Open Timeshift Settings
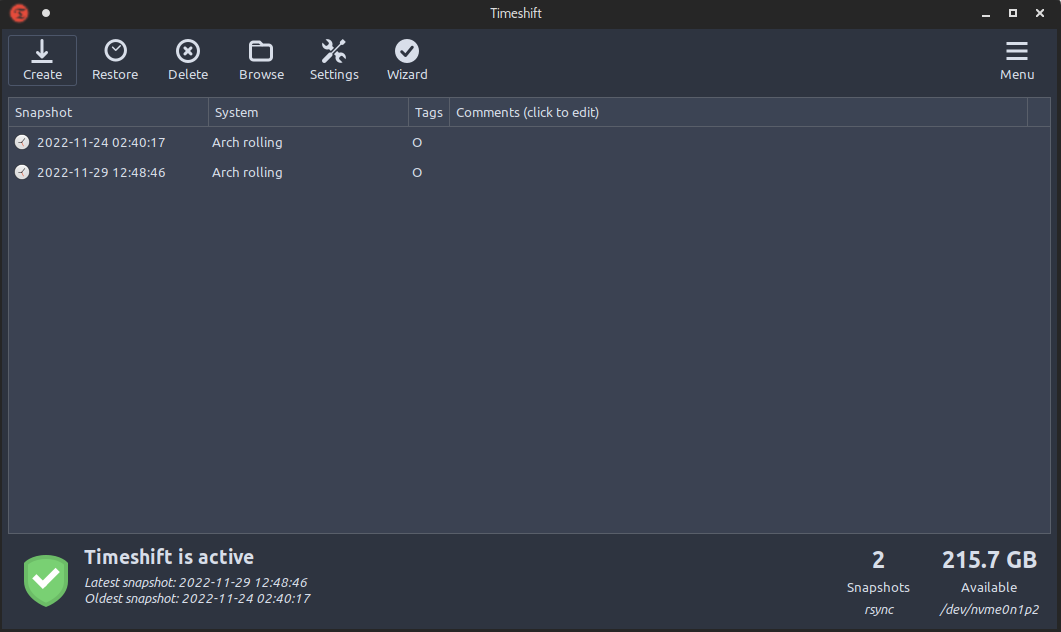This screenshot has width=1061, height=632. coord(334,60)
